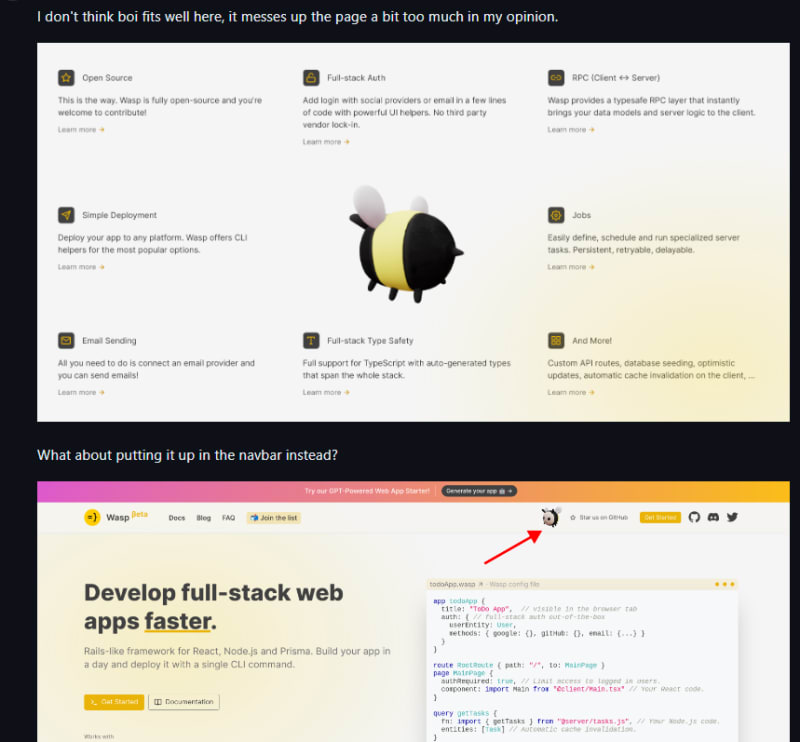This screenshot has width=800, height=742.
Task: Open Learn more under And More
Action: (x=571, y=392)
